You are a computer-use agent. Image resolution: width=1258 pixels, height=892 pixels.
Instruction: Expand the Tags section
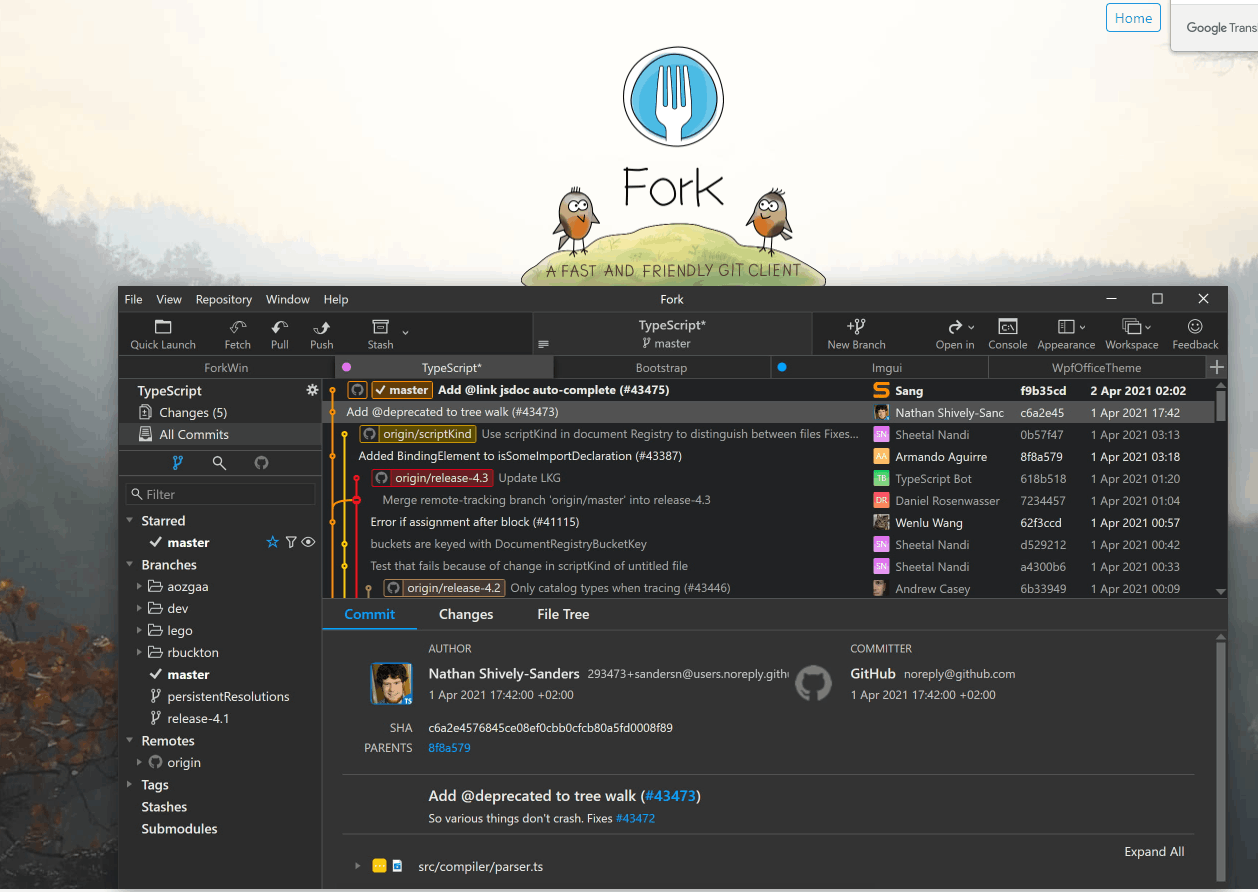[x=130, y=784]
